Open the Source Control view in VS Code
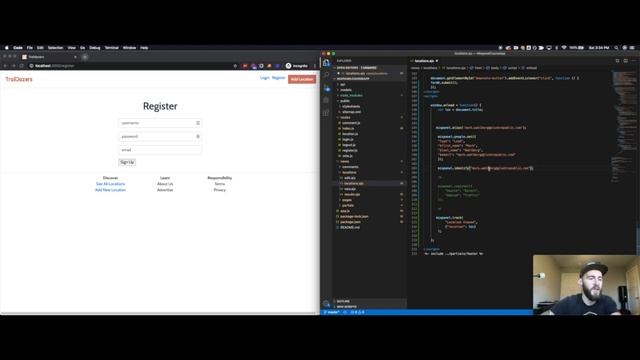The image size is (640, 360). pyautogui.click(x=326, y=88)
